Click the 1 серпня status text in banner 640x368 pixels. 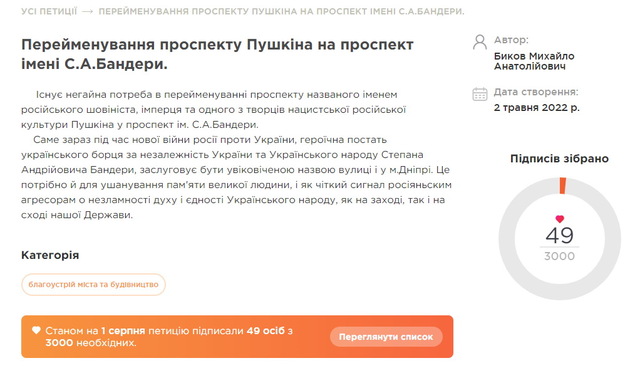tap(123, 331)
